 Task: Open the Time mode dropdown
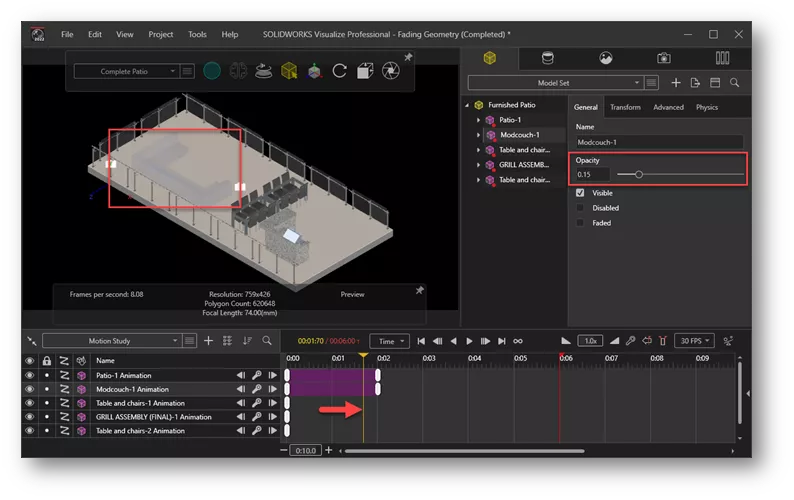pos(389,341)
